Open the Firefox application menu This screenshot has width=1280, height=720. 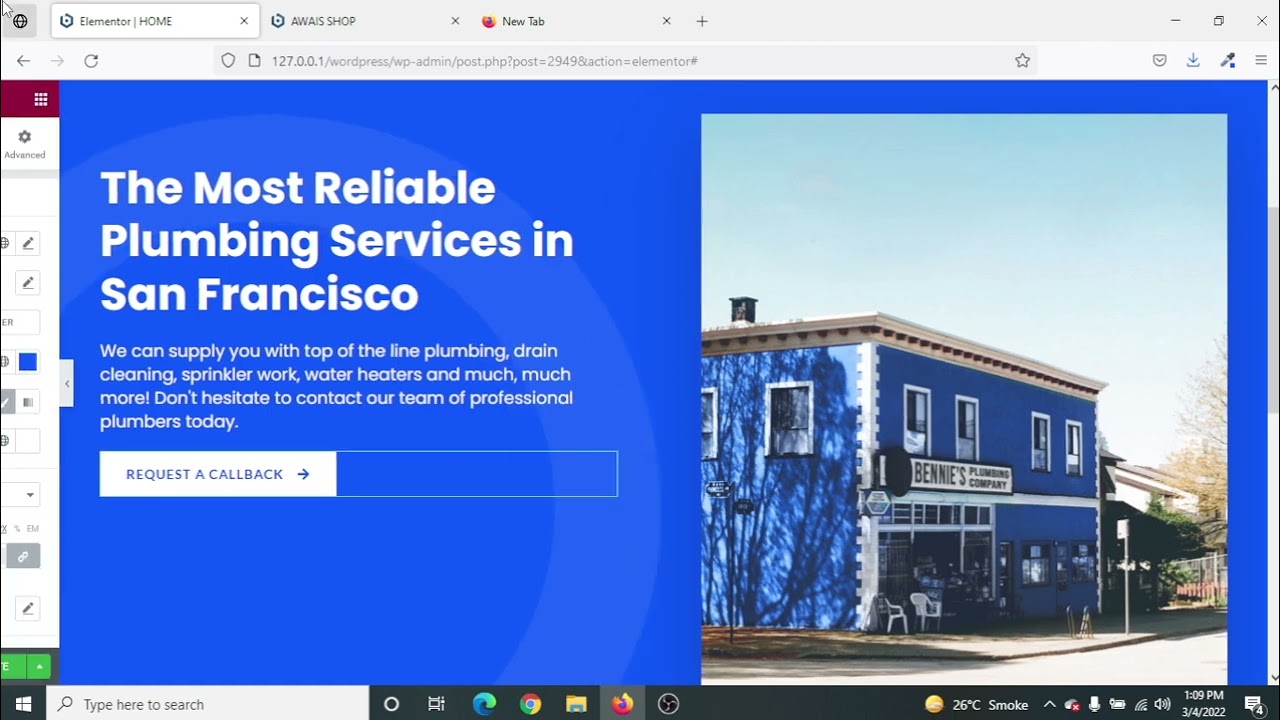coord(1261,61)
